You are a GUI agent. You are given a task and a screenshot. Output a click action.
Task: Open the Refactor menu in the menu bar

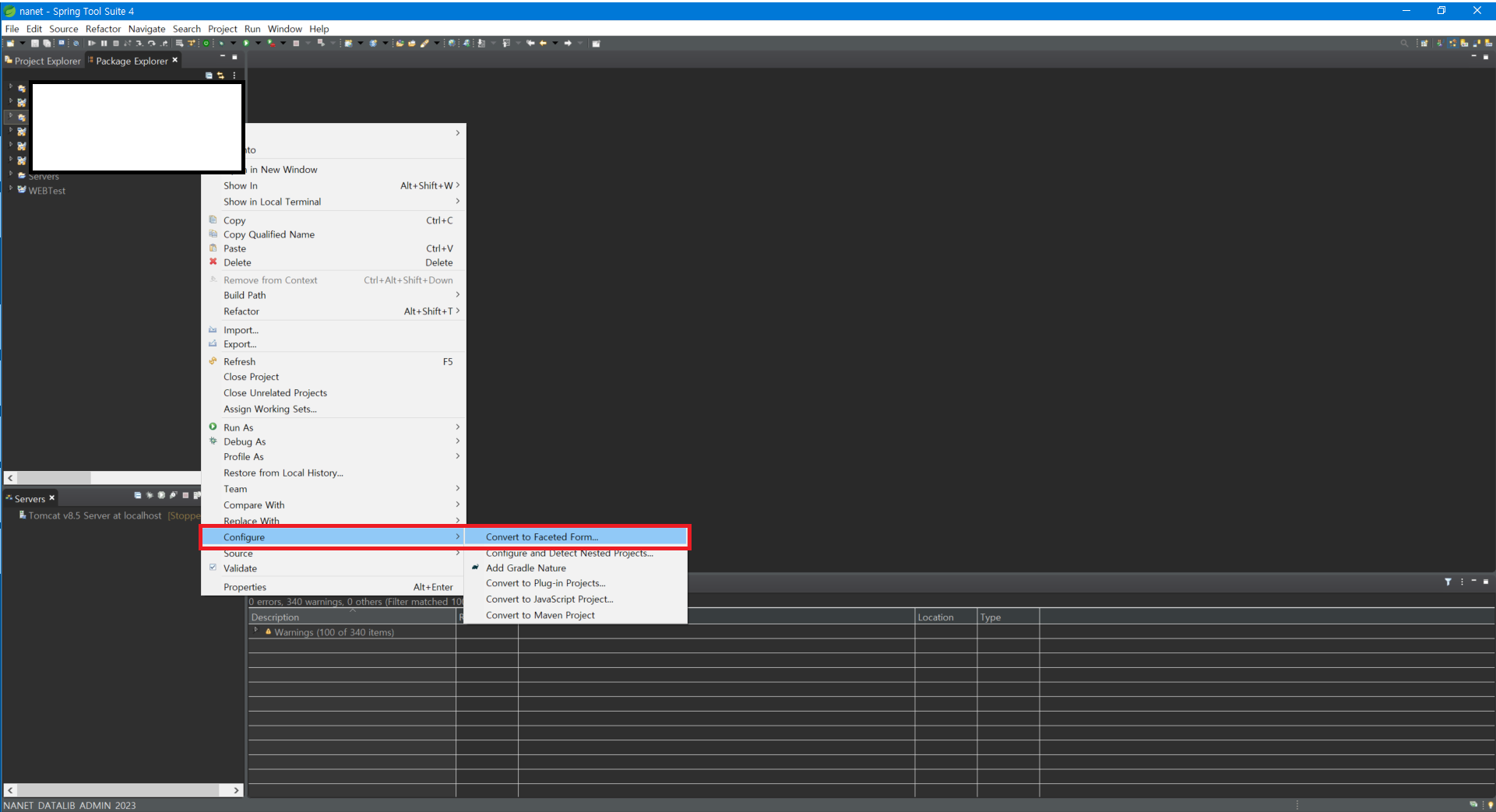point(103,29)
